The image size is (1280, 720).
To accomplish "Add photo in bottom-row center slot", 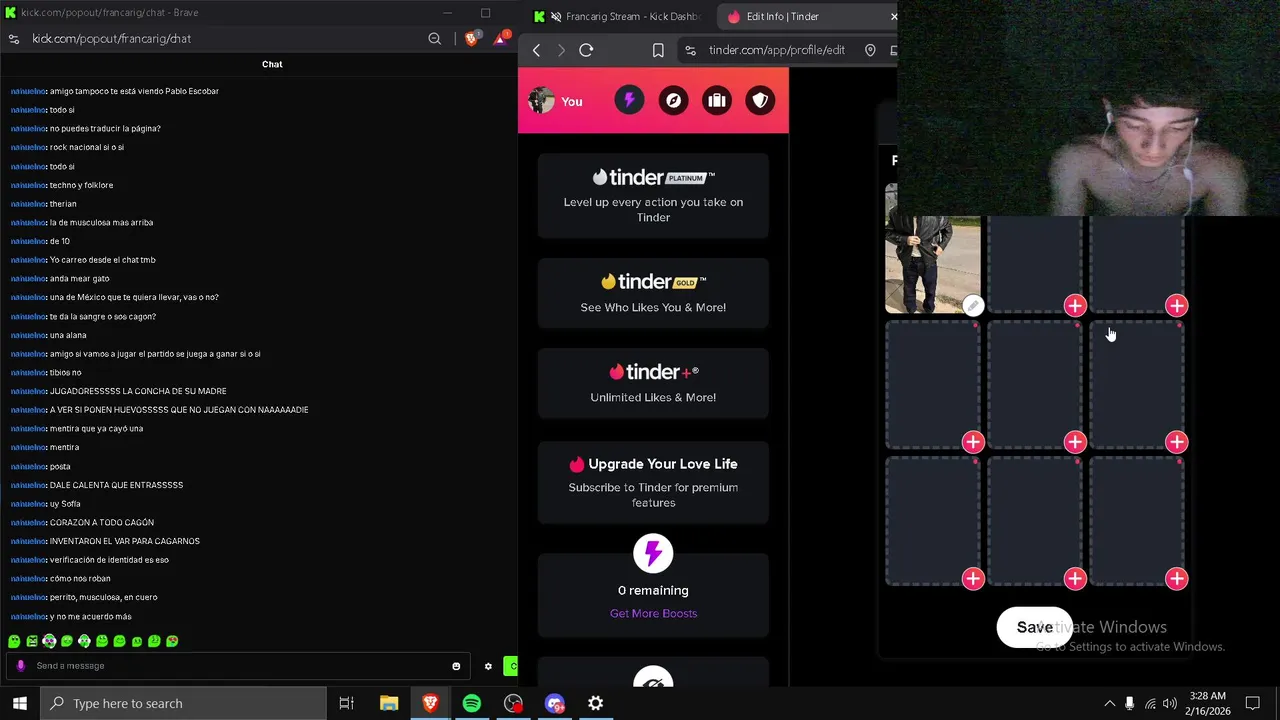I will (x=1075, y=578).
